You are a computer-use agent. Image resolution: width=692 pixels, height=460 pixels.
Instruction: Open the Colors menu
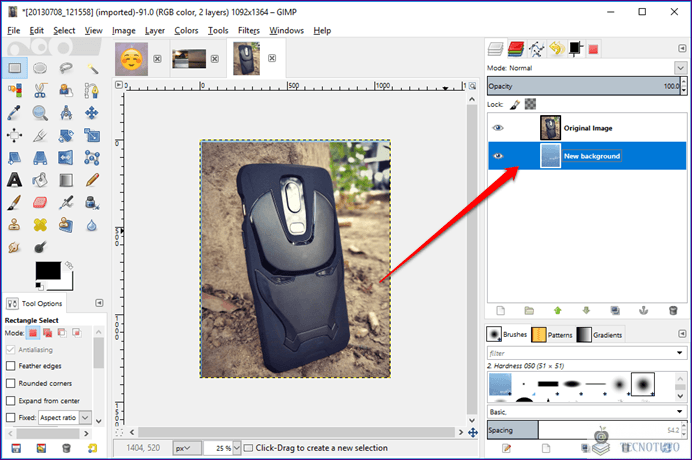[x=186, y=30]
